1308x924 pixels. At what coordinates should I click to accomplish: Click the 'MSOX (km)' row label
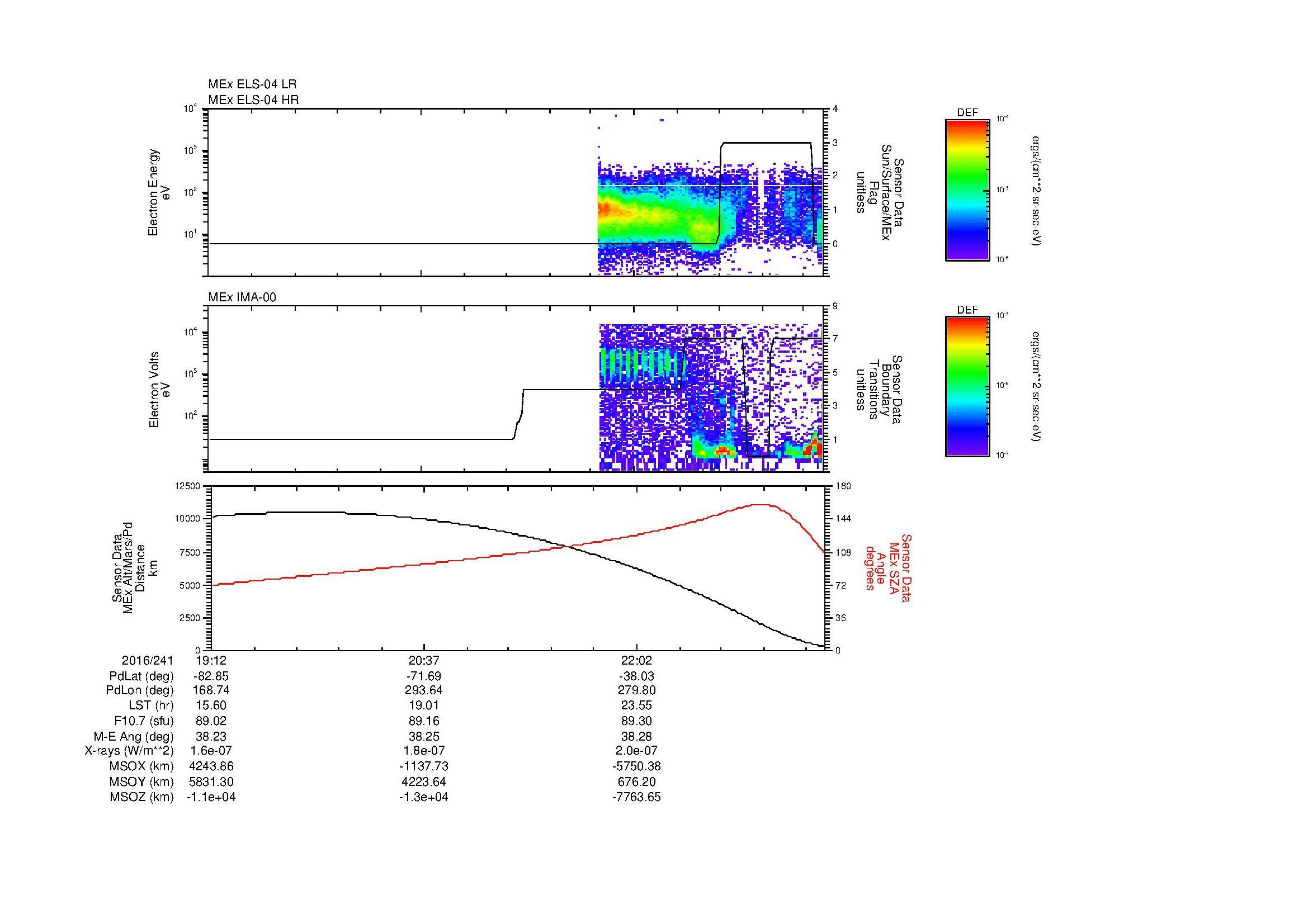[x=142, y=766]
